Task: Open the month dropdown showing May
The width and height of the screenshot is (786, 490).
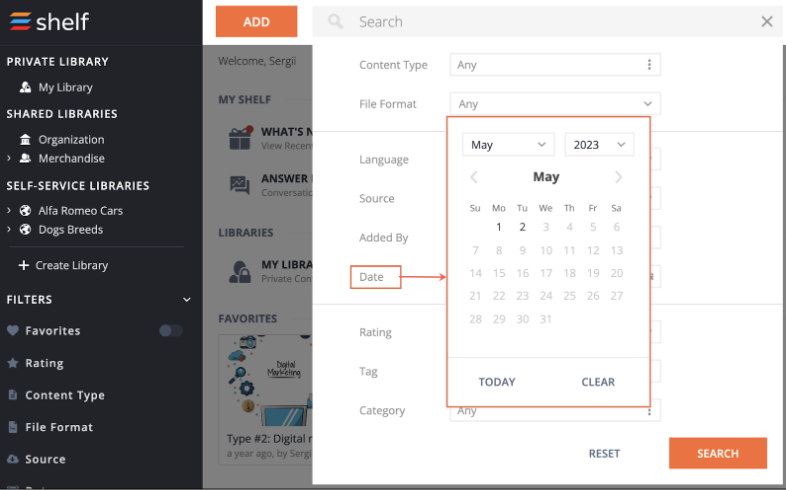Action: coord(508,145)
